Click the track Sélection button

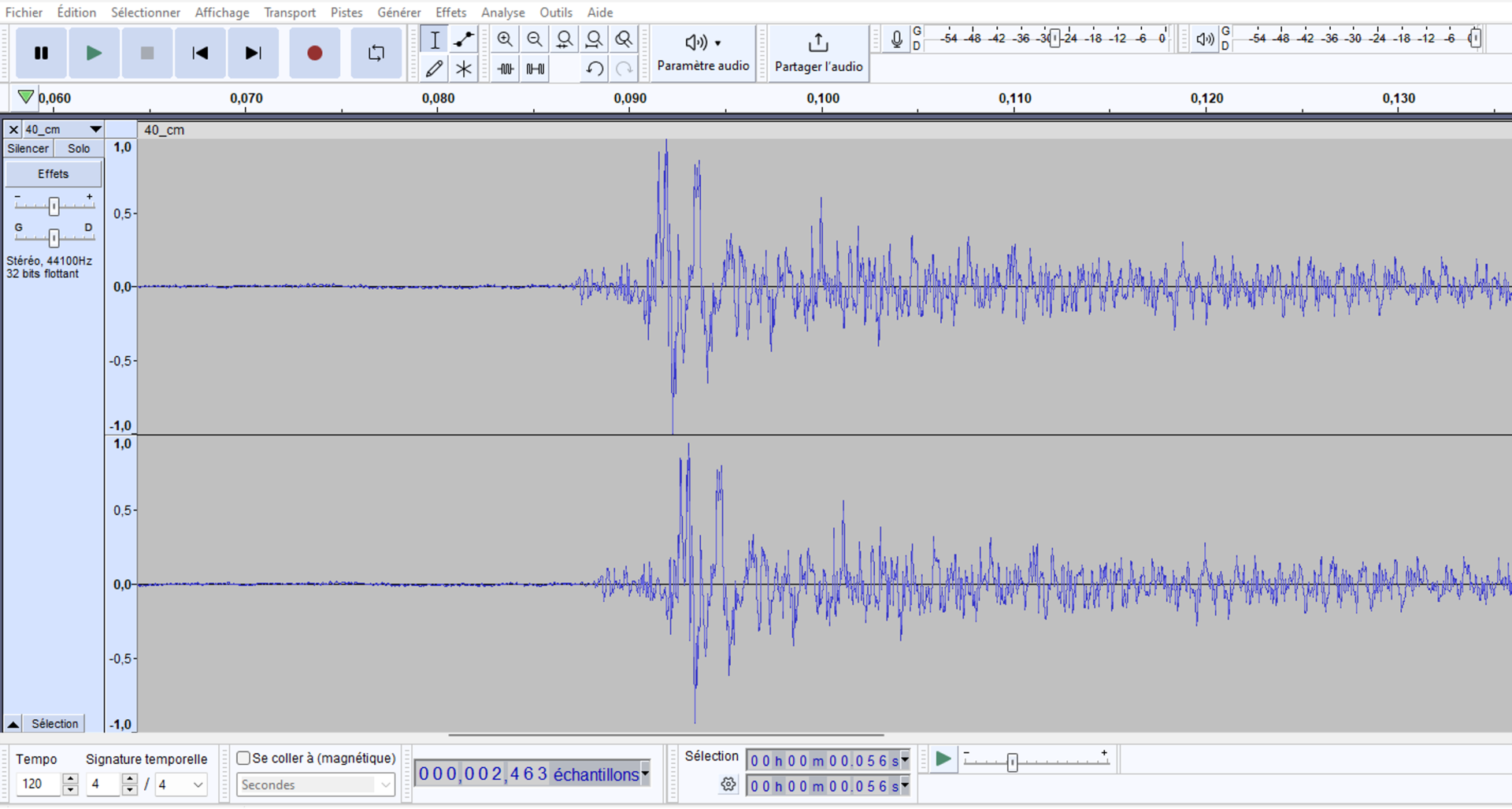(x=55, y=724)
